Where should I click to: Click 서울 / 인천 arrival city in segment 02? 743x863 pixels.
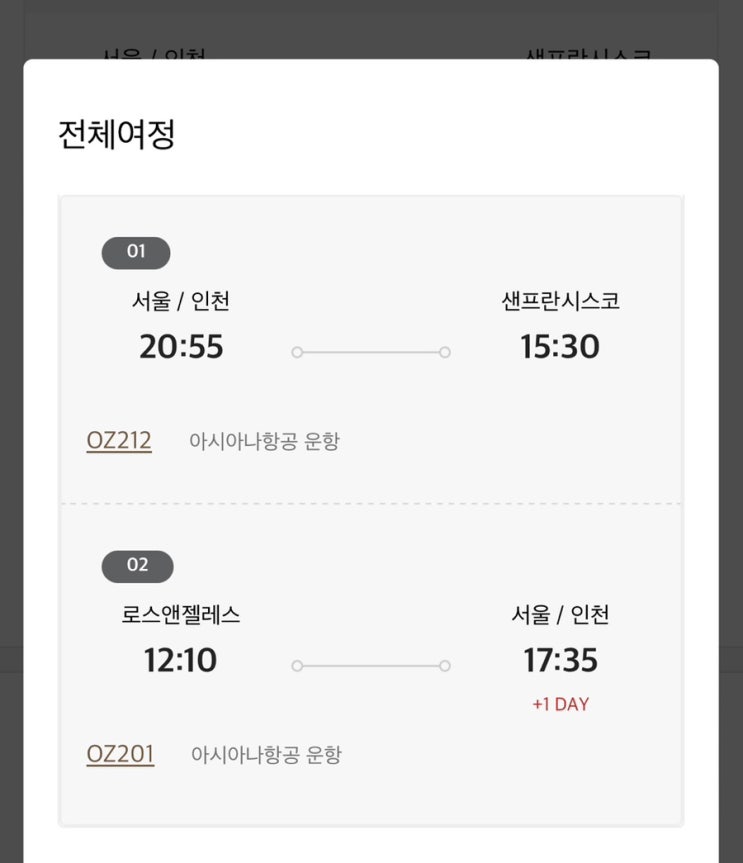[560, 615]
